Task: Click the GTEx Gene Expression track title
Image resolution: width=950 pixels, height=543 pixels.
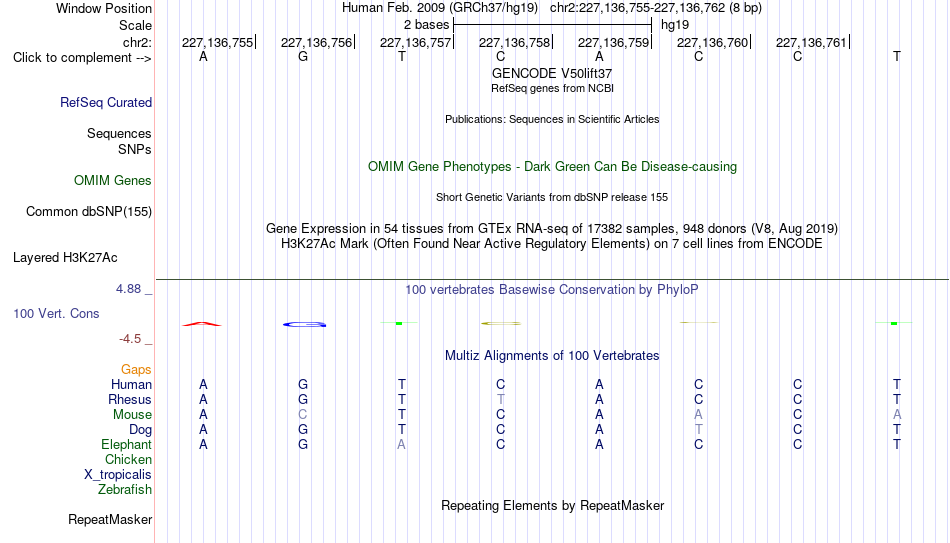Action: point(552,228)
